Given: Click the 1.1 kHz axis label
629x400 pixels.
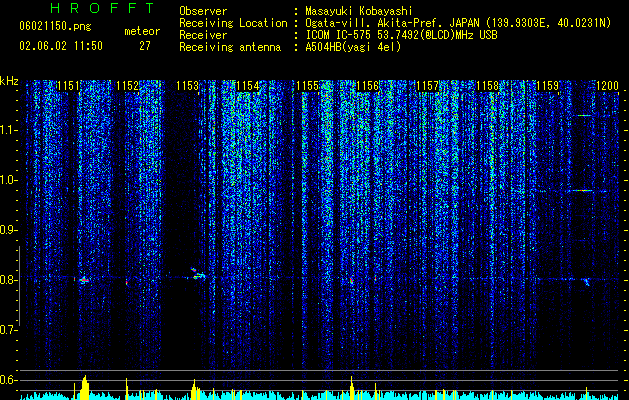Looking at the screenshot, I should [x=8, y=130].
